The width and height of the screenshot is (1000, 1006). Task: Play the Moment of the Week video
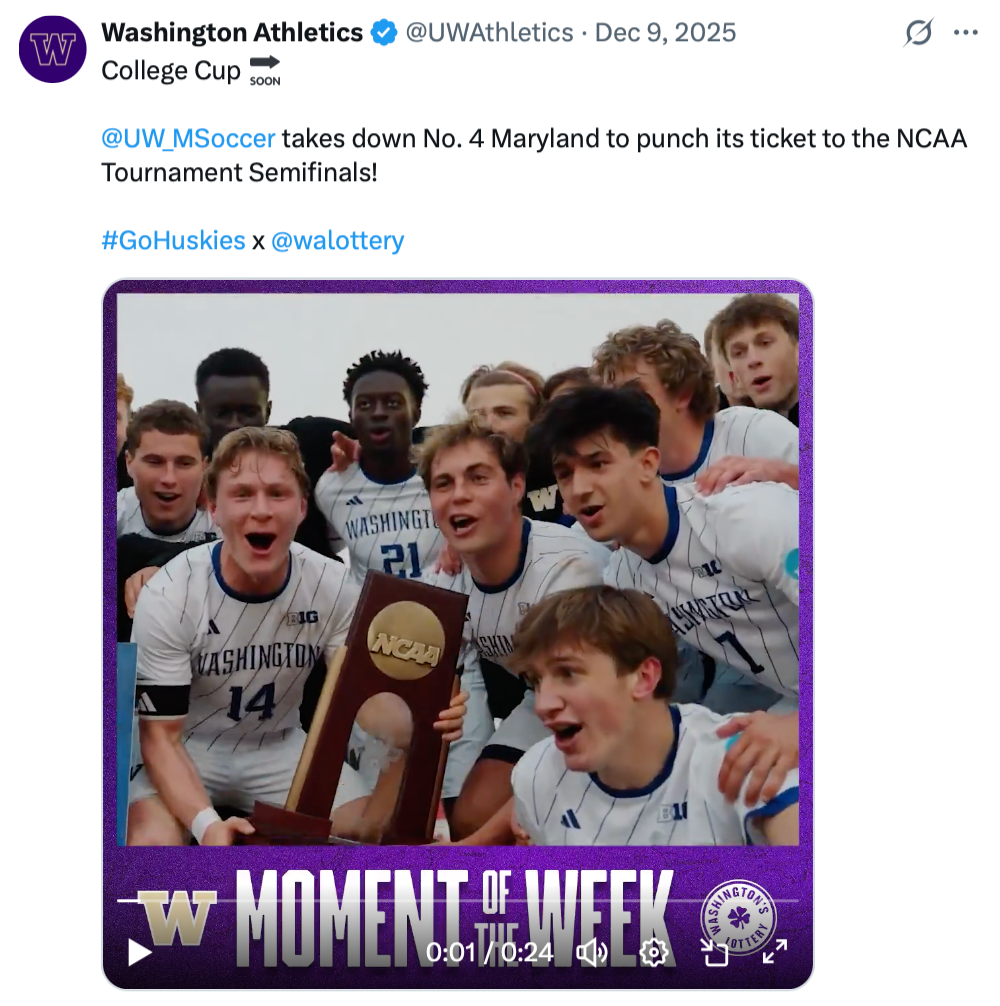[x=140, y=952]
